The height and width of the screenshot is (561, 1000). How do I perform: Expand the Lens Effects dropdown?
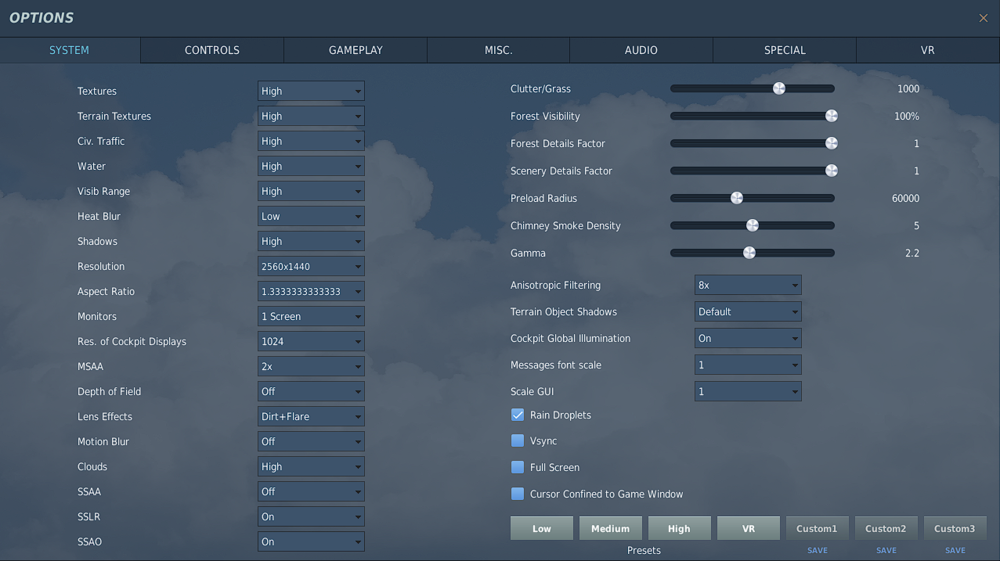tap(311, 416)
